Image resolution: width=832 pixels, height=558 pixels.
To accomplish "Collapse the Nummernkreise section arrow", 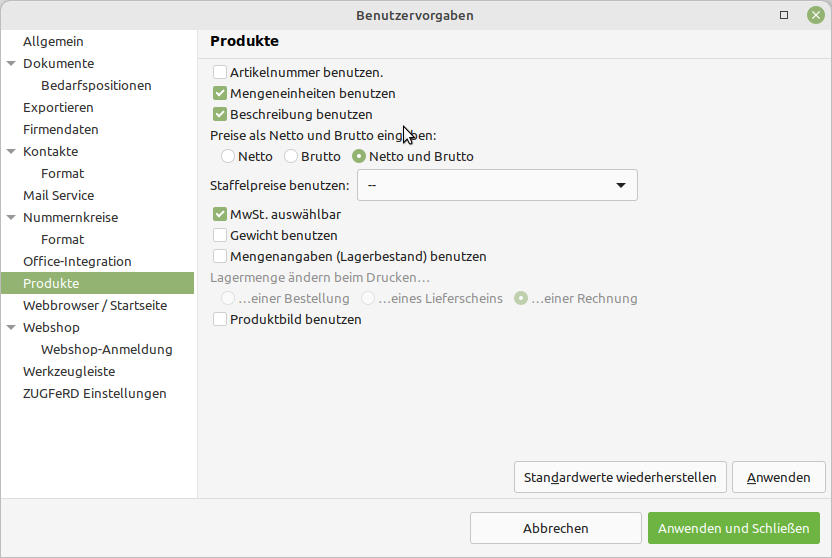I will tap(11, 217).
